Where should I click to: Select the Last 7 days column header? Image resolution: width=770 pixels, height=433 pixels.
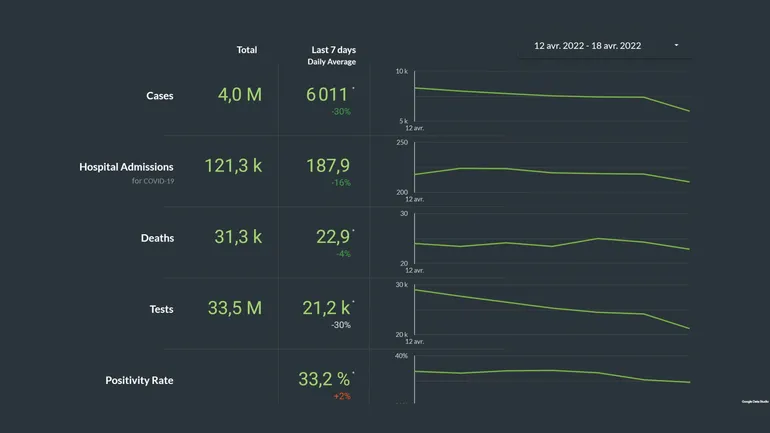coord(333,50)
